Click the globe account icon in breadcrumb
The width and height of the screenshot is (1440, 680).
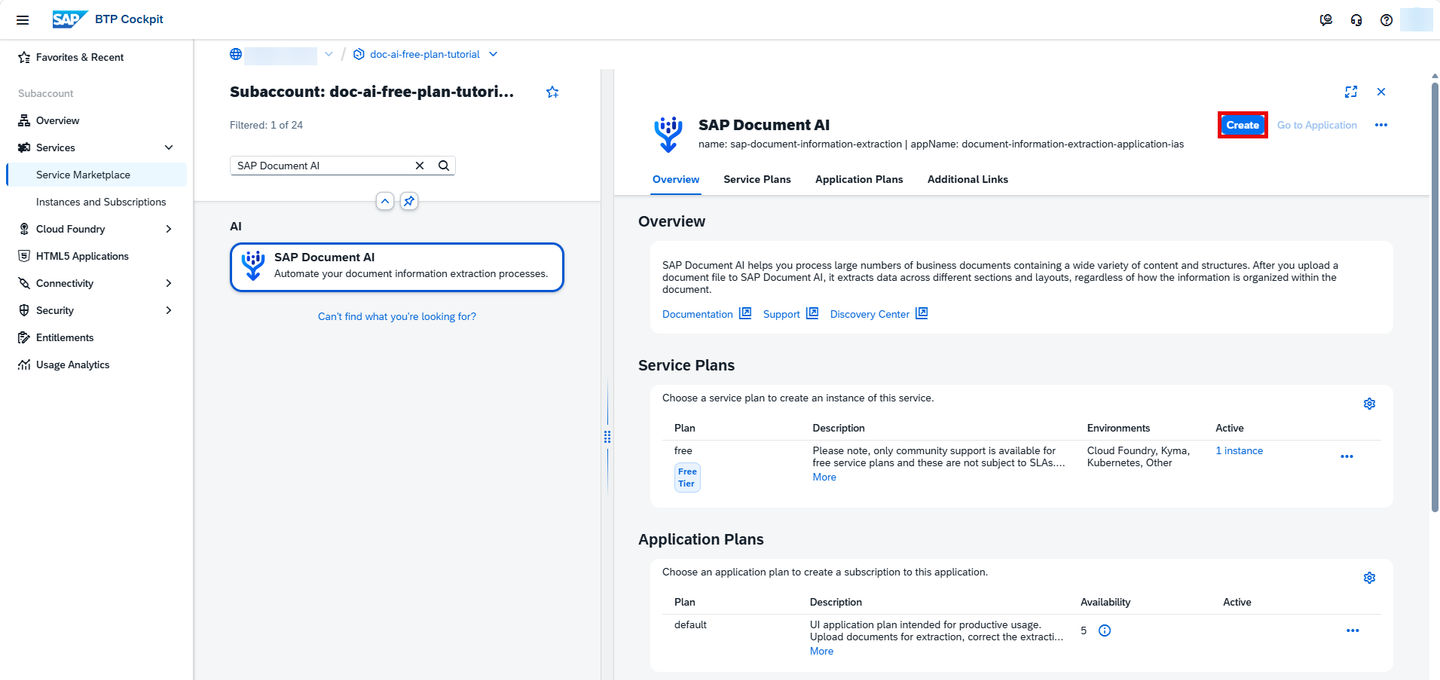coord(236,54)
